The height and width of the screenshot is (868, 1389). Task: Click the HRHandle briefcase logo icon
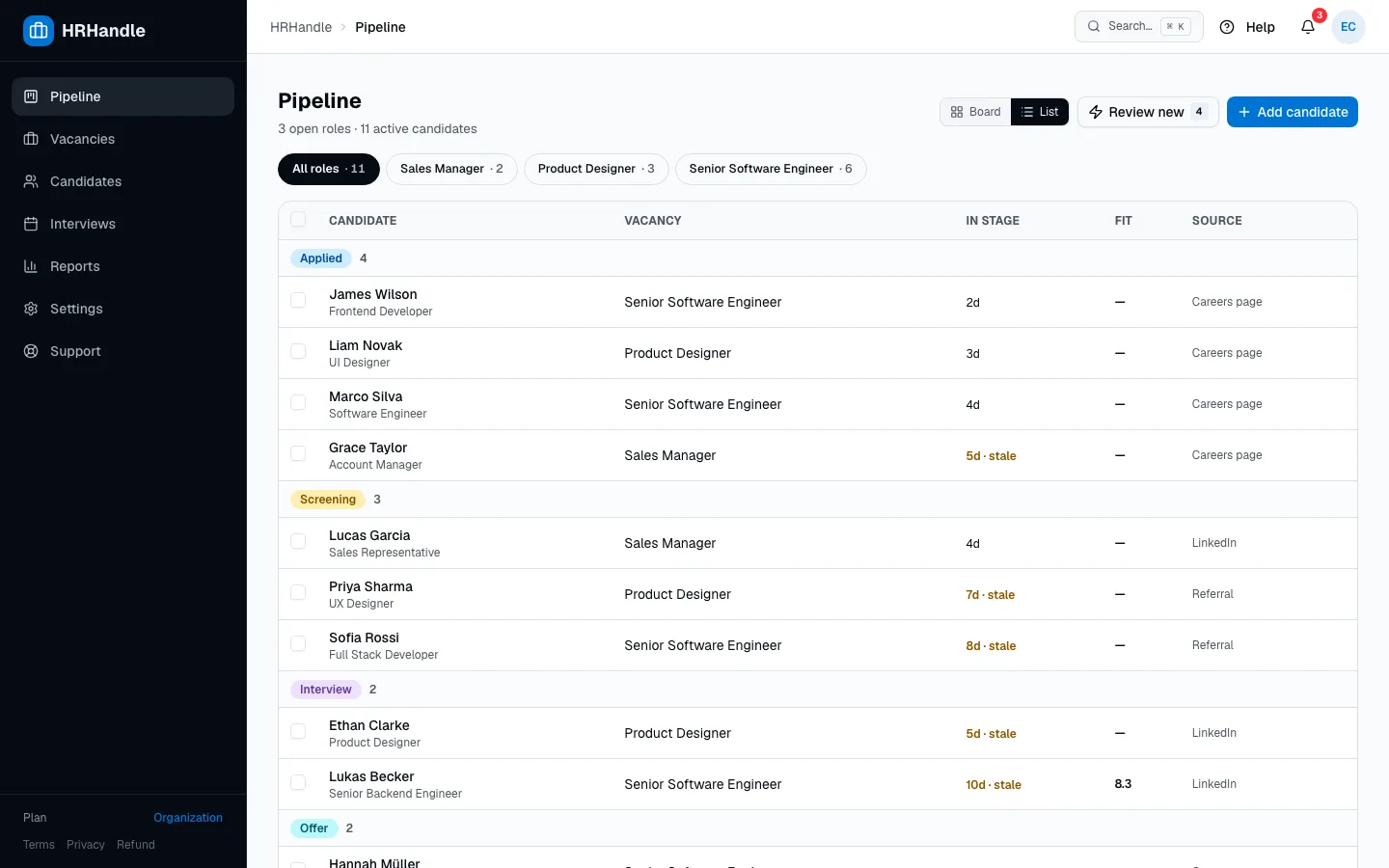pyautogui.click(x=39, y=31)
